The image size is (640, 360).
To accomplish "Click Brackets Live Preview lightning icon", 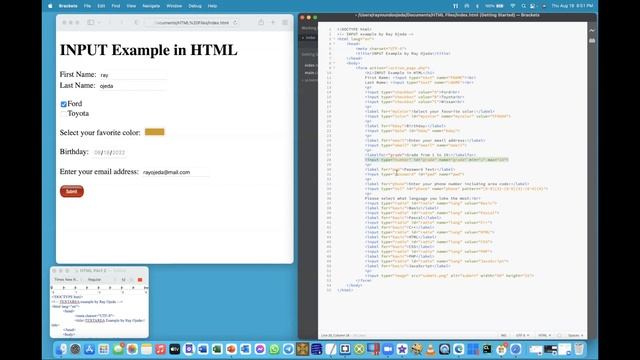I will point(592,31).
